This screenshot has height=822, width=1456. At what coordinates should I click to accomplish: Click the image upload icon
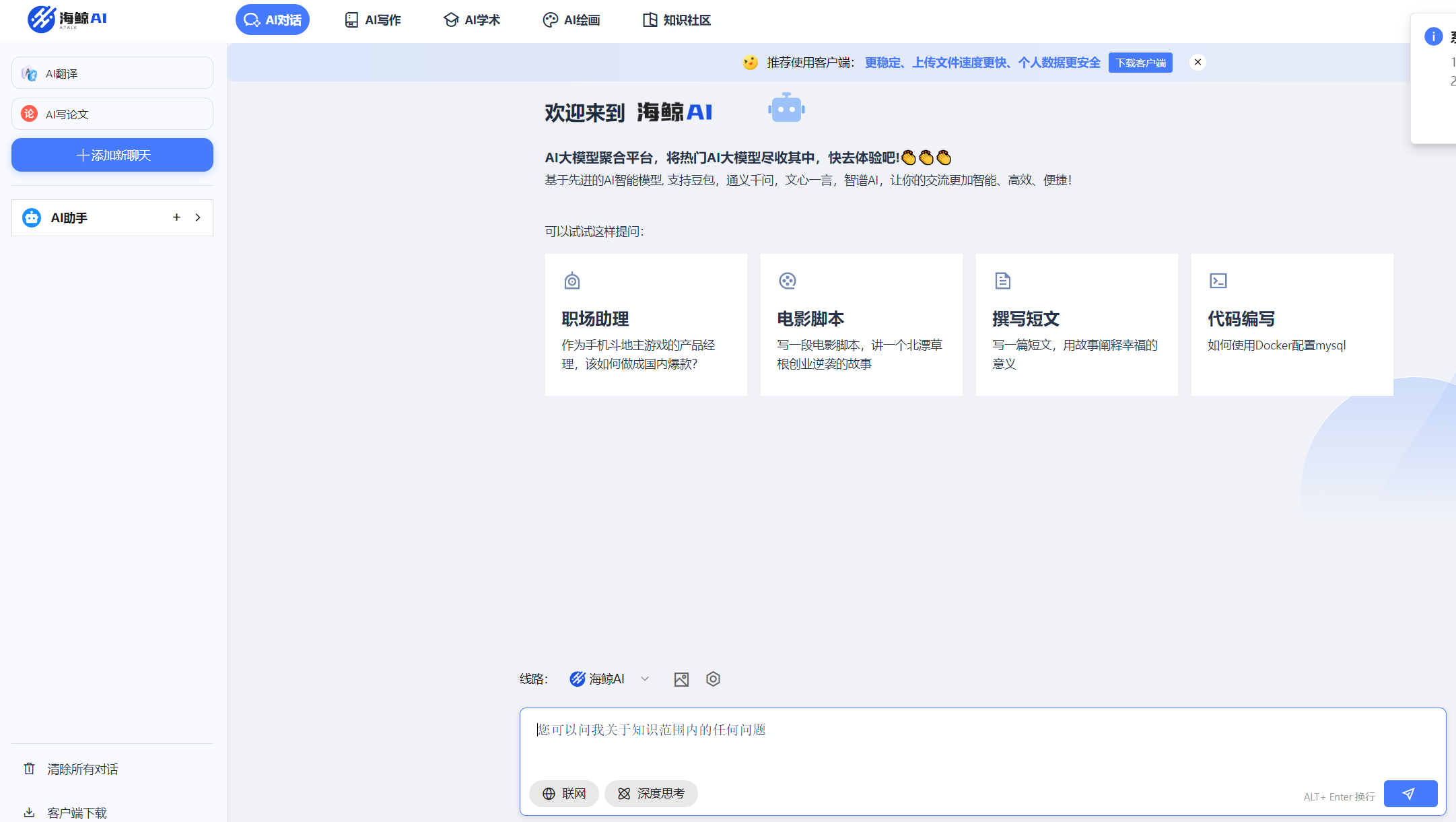[x=681, y=679]
